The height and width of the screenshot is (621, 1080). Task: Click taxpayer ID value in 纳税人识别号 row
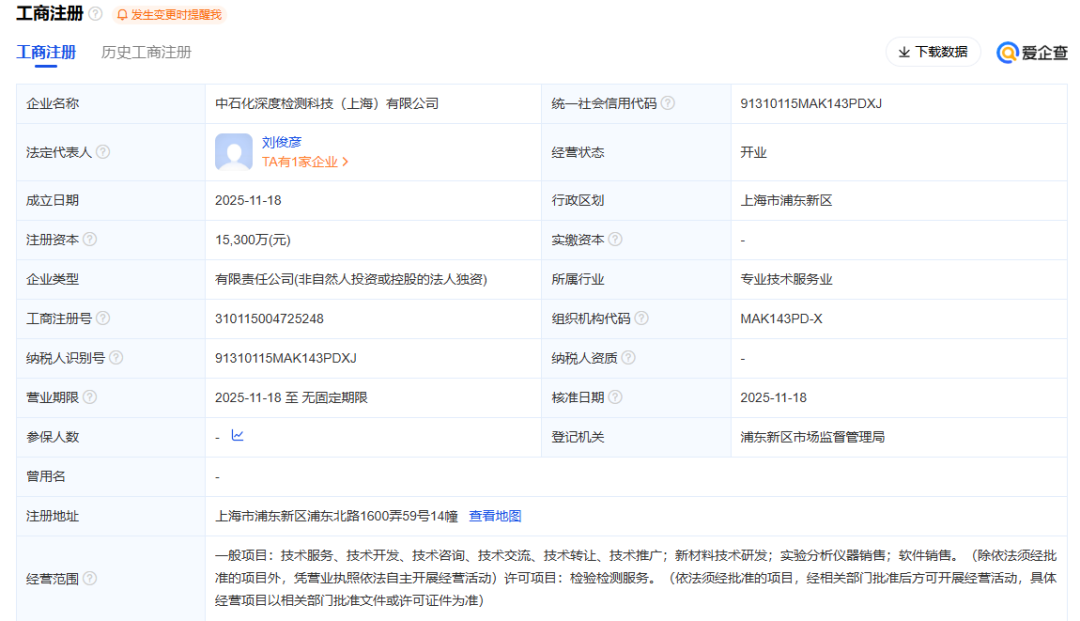pyautogui.click(x=286, y=358)
